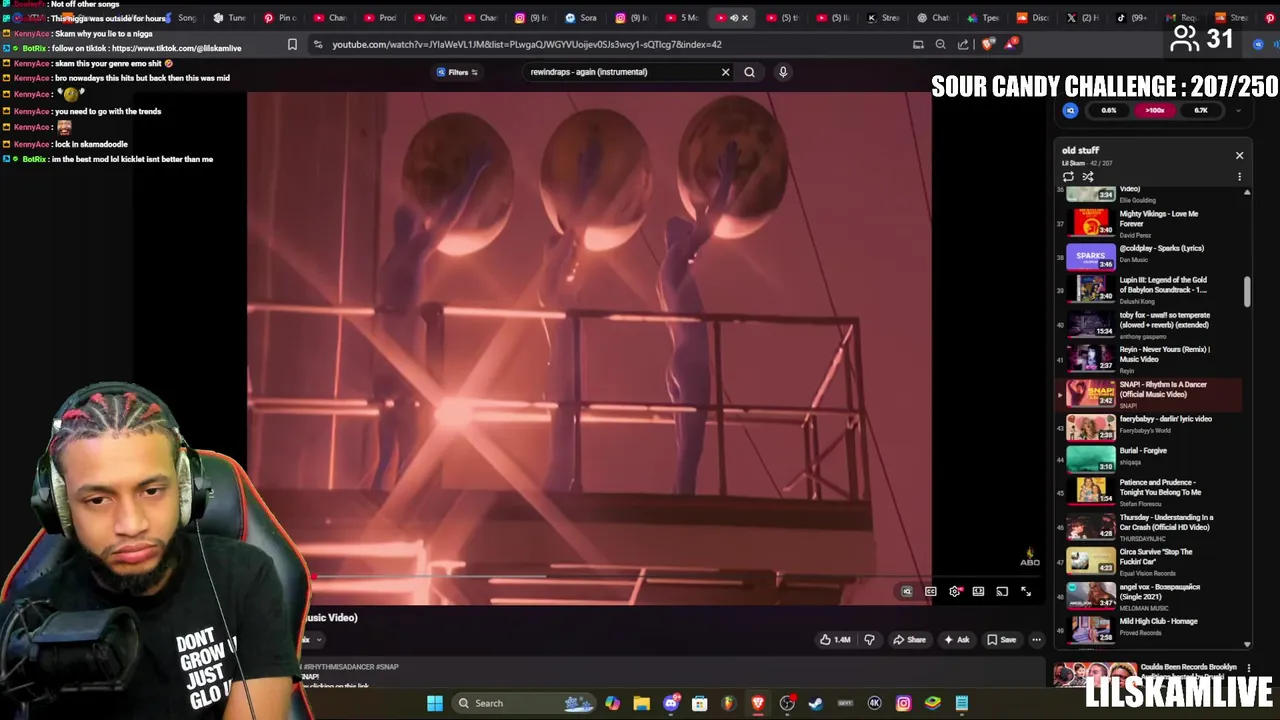The image size is (1280, 720).
Task: Play Burial - Forgive playlist item
Action: point(1148,458)
